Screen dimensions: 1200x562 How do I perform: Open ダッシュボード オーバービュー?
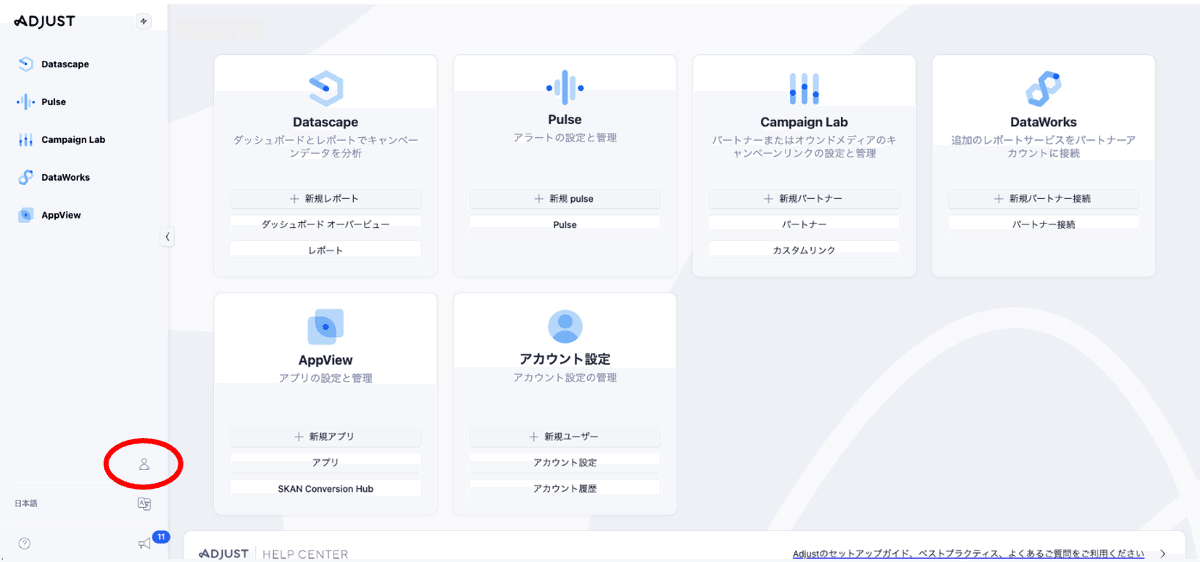tap(325, 225)
